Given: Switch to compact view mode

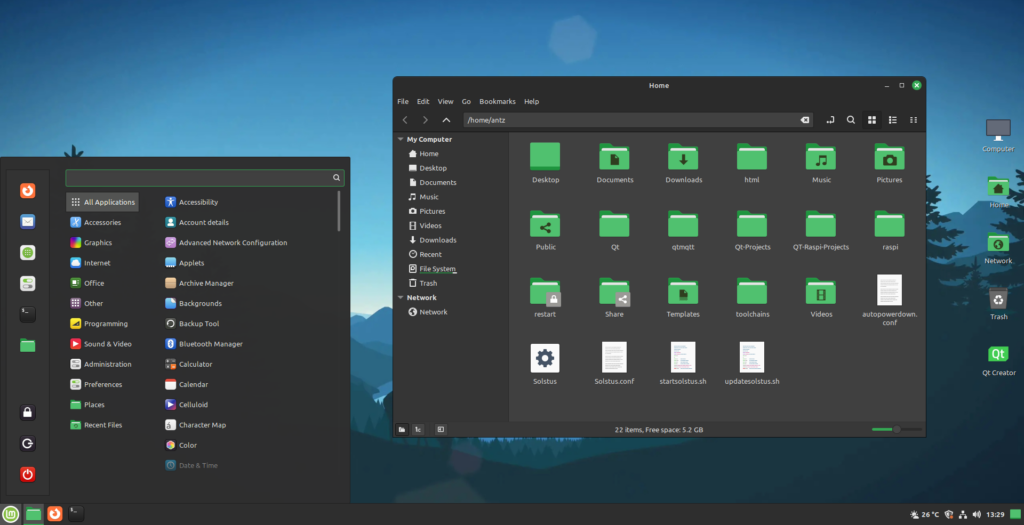Looking at the screenshot, I should tap(914, 120).
